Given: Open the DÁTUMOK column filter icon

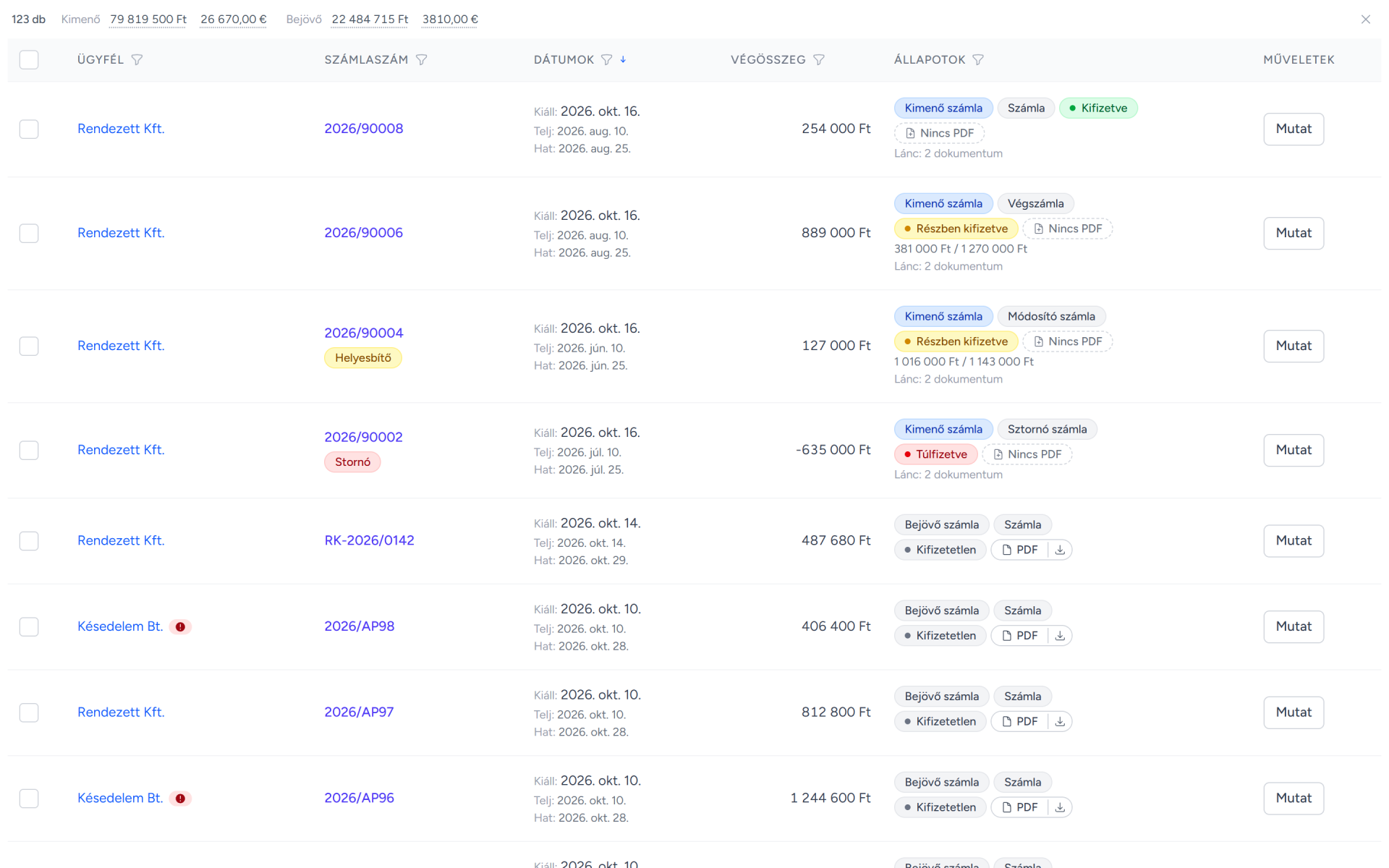Looking at the screenshot, I should click(x=607, y=60).
